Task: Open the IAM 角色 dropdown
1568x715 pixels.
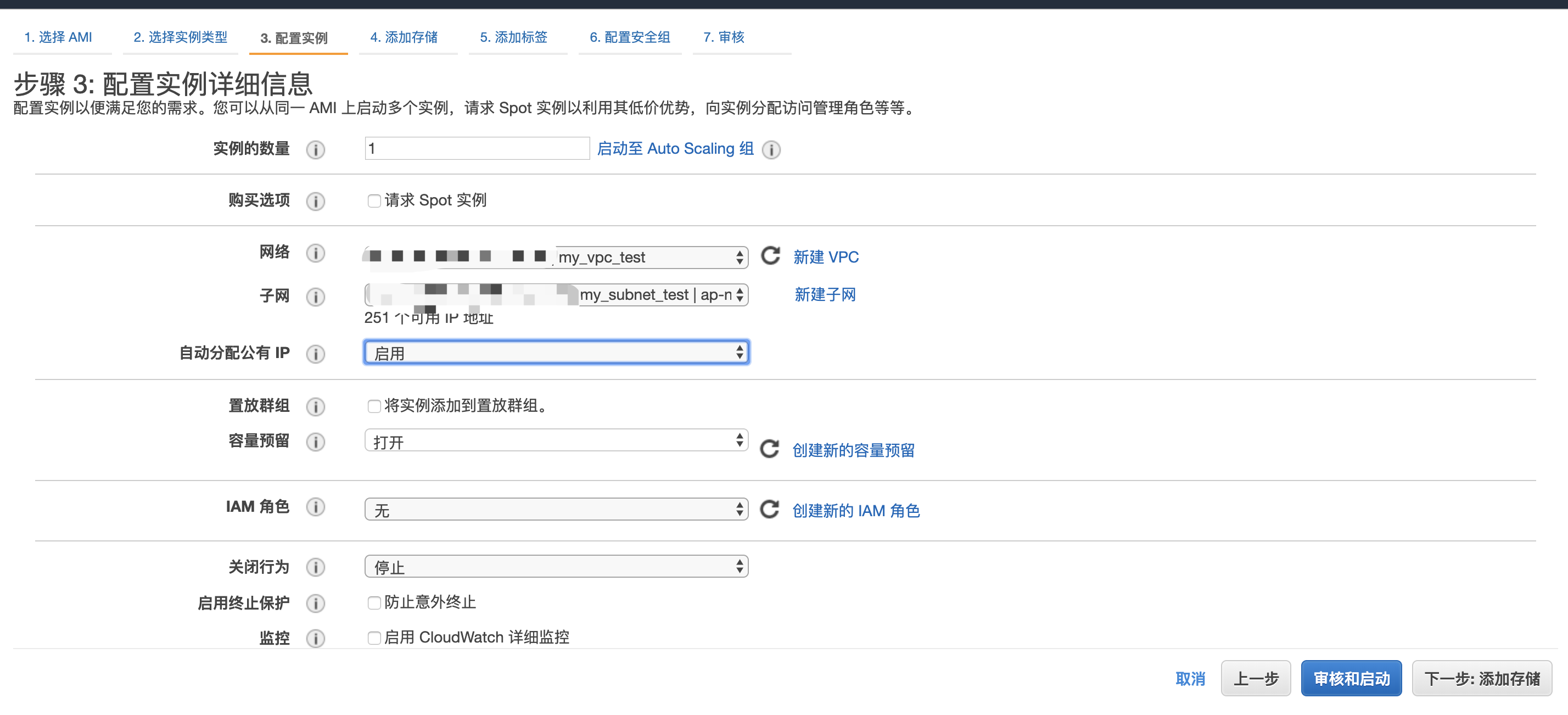Action: 556,509
